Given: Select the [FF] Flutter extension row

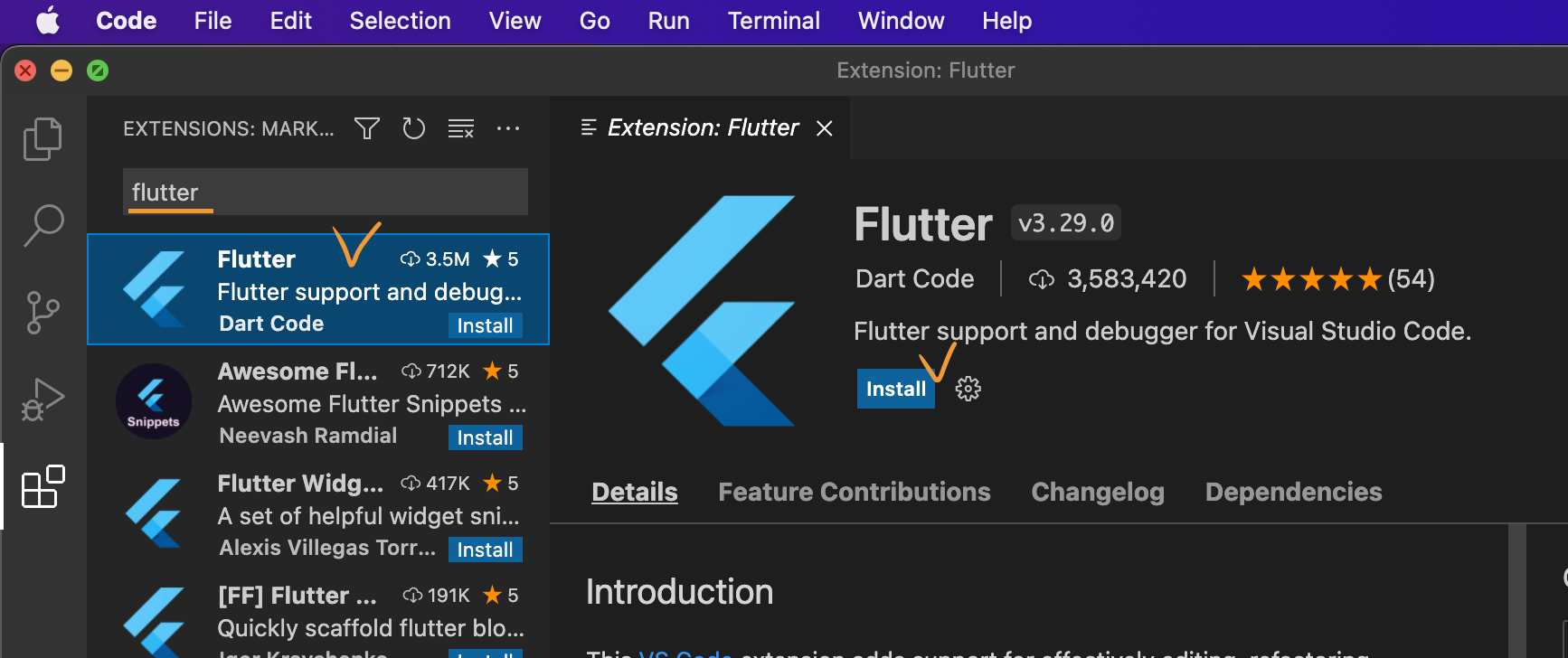Looking at the screenshot, I should (x=318, y=615).
